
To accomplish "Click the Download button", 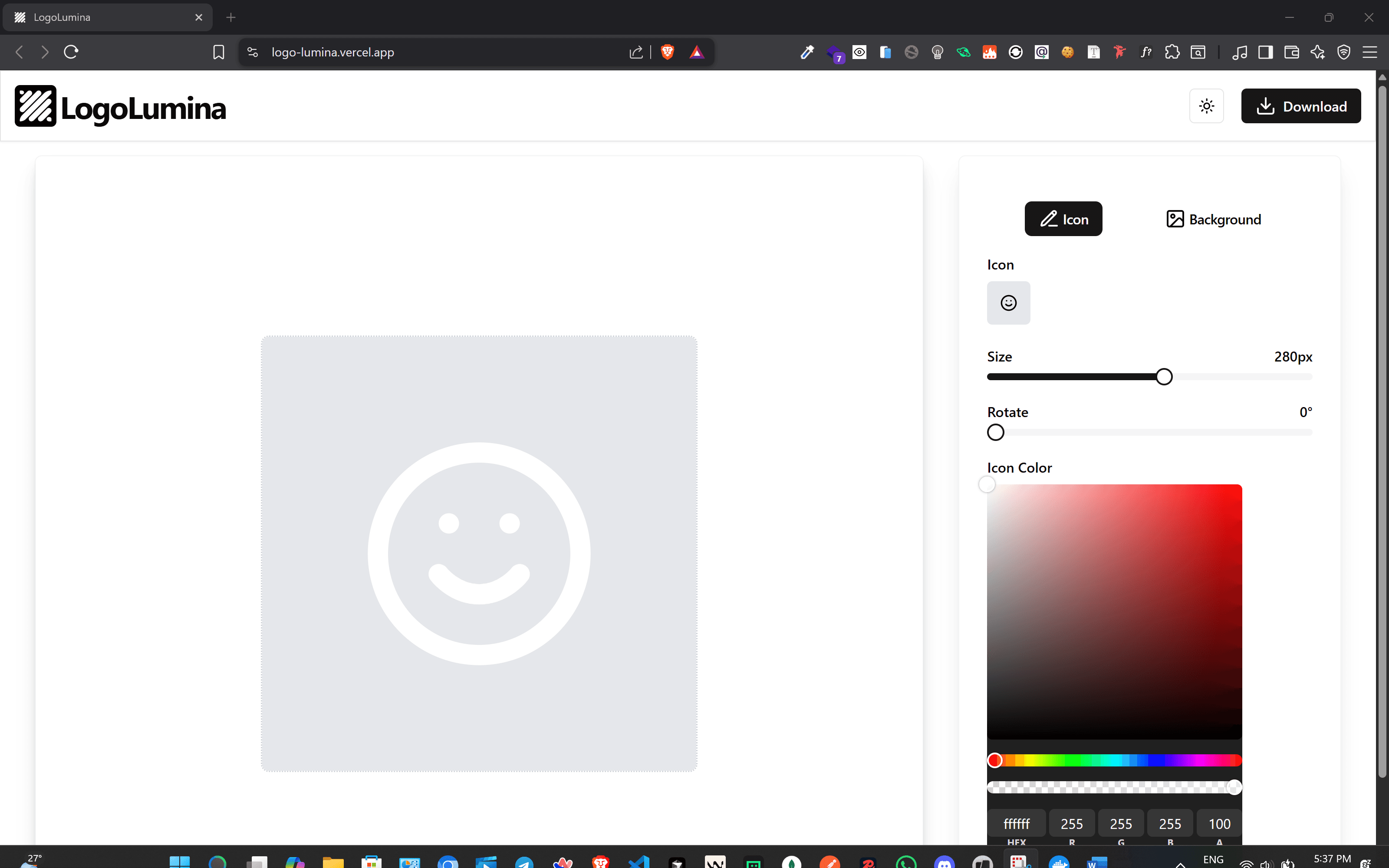I will [x=1300, y=105].
